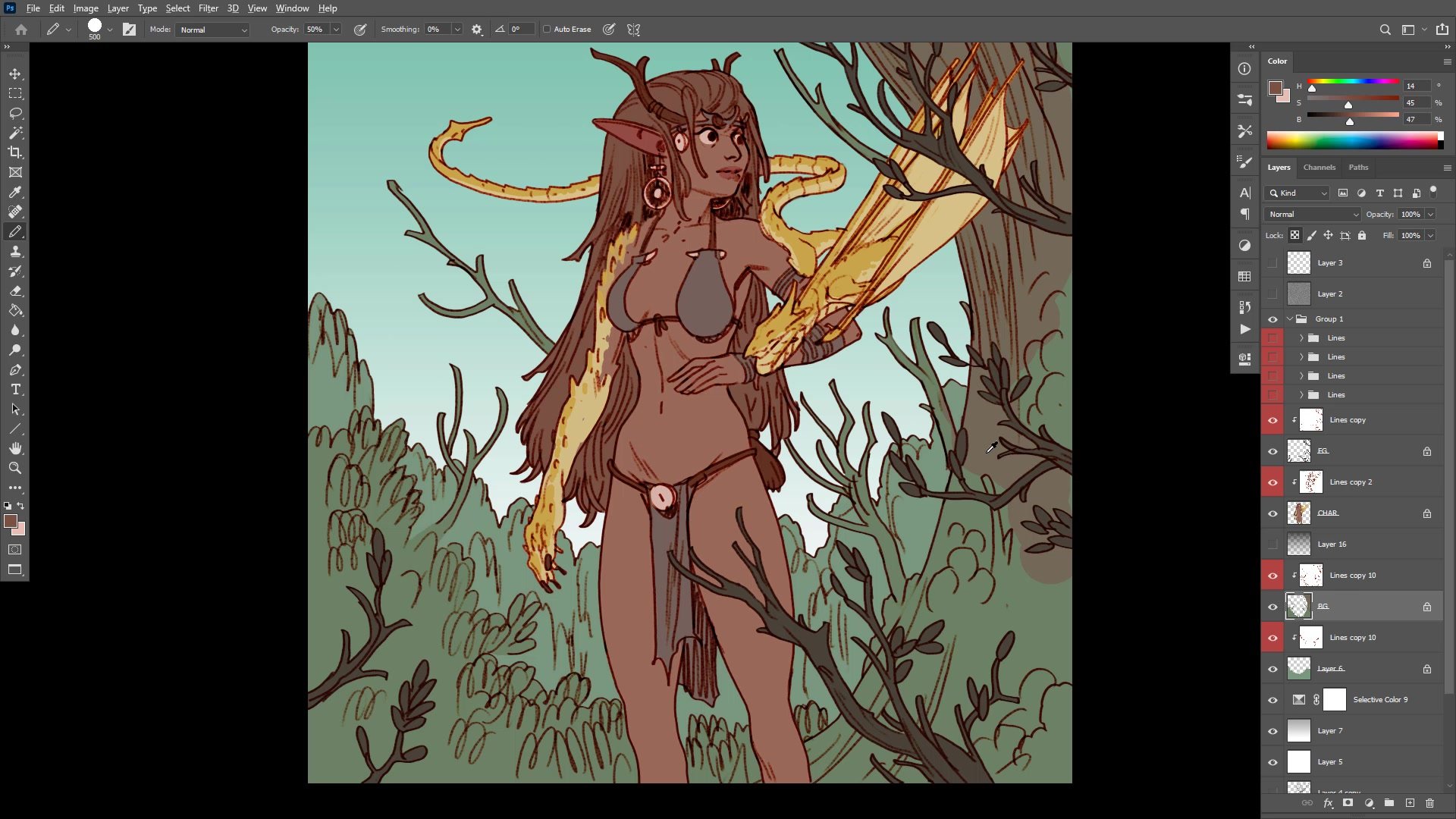Pick the Eraser tool
The height and width of the screenshot is (819, 1456).
(x=15, y=291)
